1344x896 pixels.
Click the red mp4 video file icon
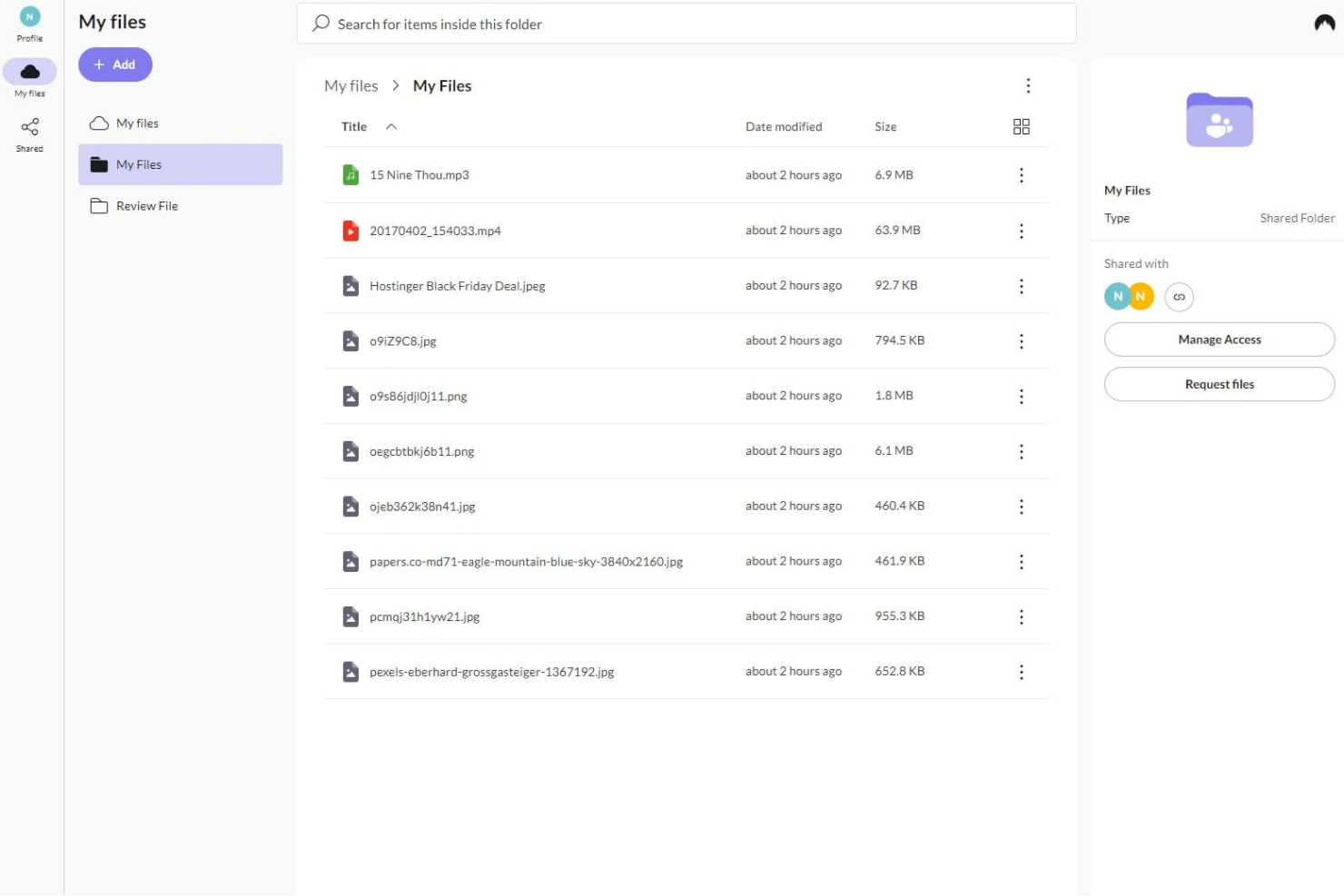(x=351, y=231)
